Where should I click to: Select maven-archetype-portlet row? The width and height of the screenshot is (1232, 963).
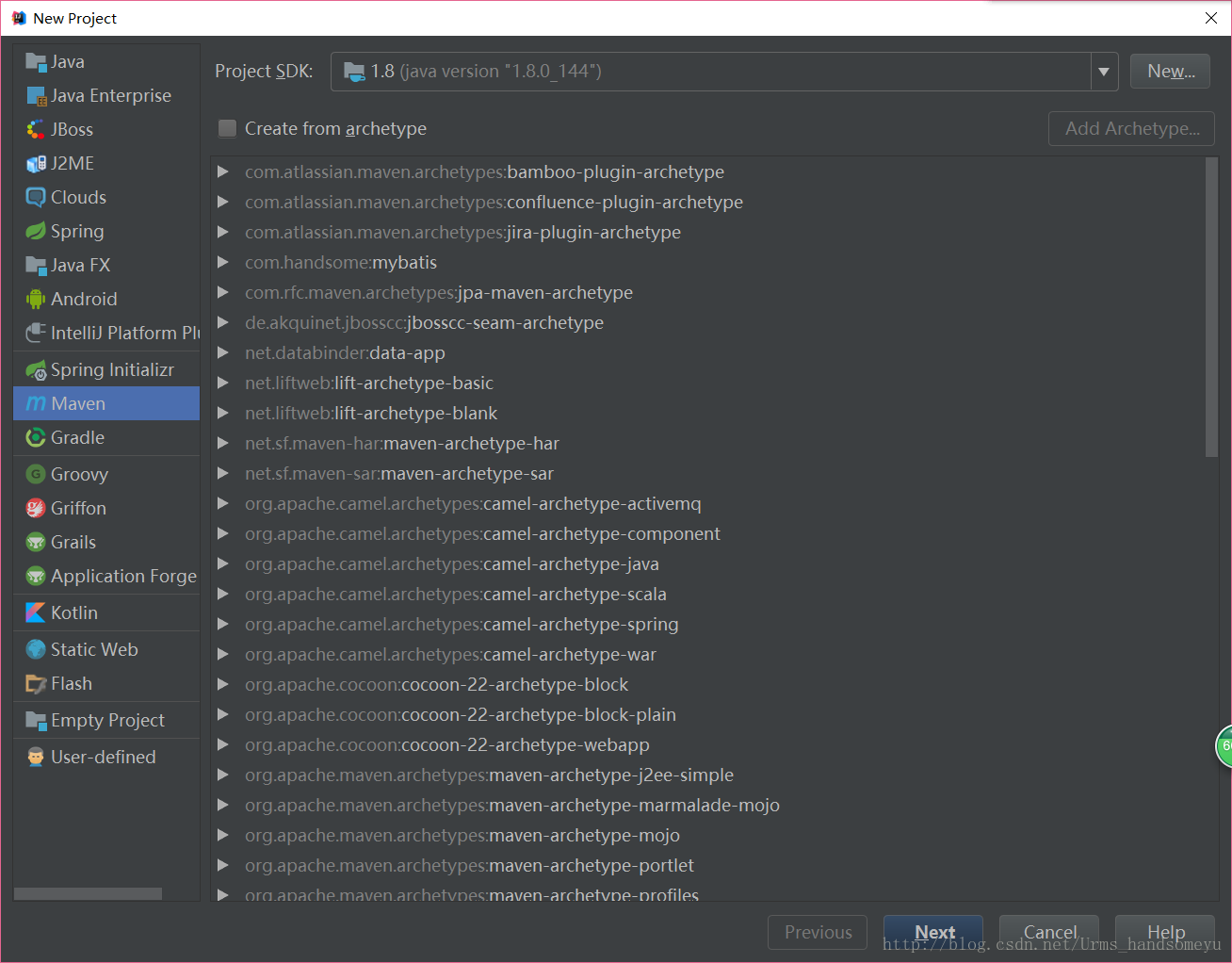[708, 866]
